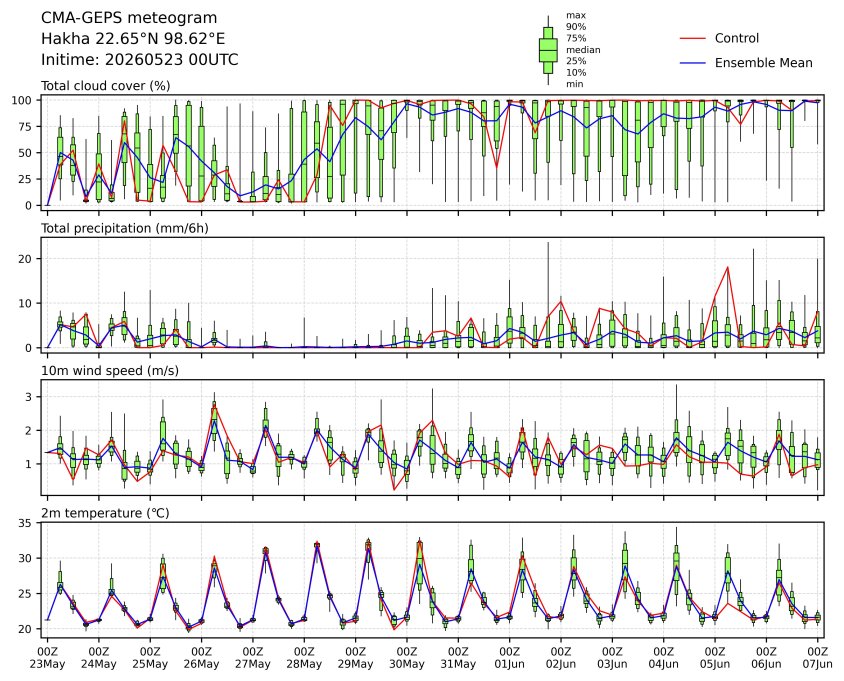This screenshot has height=681, width=844.
Task: Click the green box-plot legend icon
Action: (x=548, y=50)
